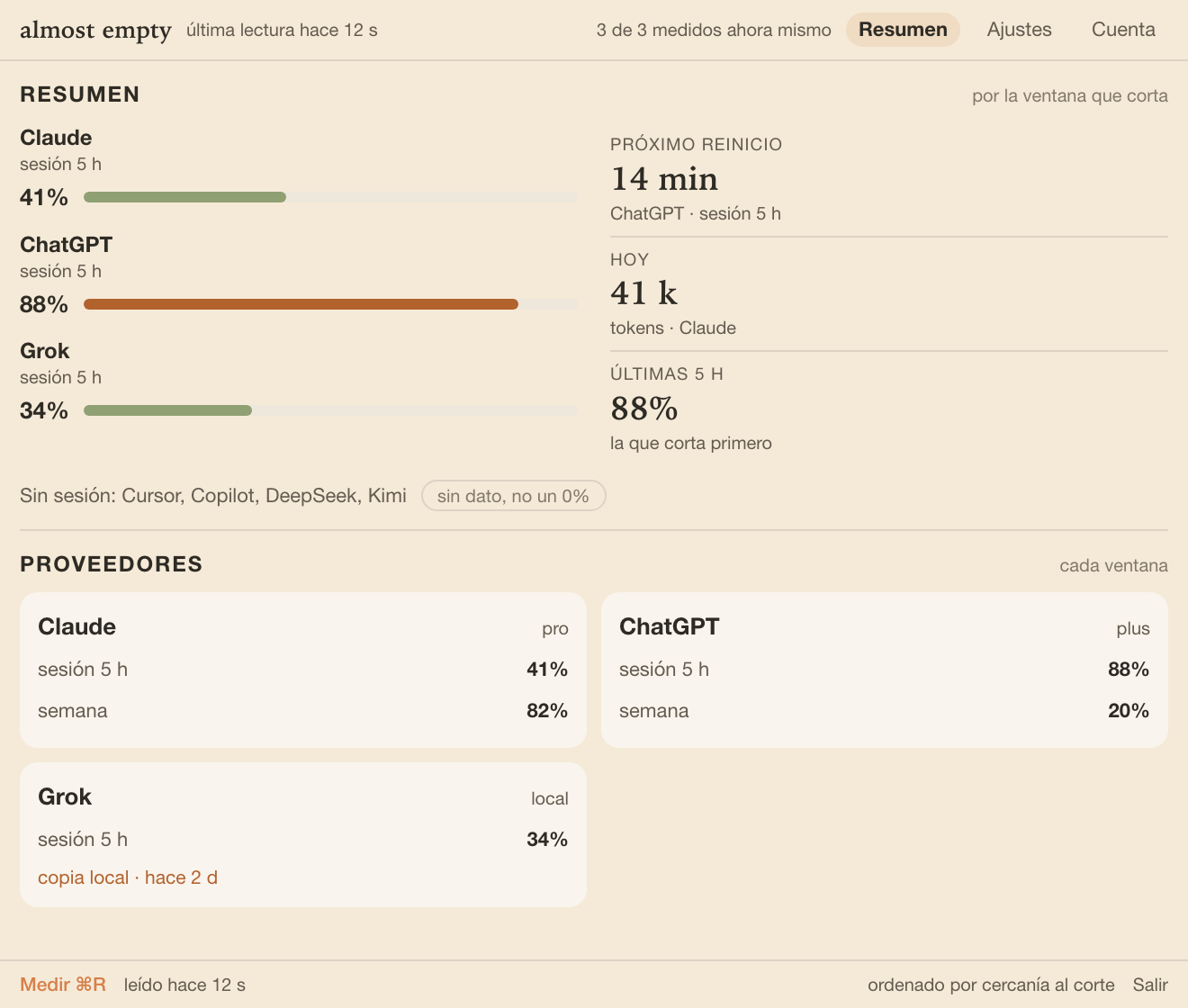Screen dimensions: 1188x1008
Task: Open the Claude provider card
Action: pyautogui.click(x=303, y=670)
